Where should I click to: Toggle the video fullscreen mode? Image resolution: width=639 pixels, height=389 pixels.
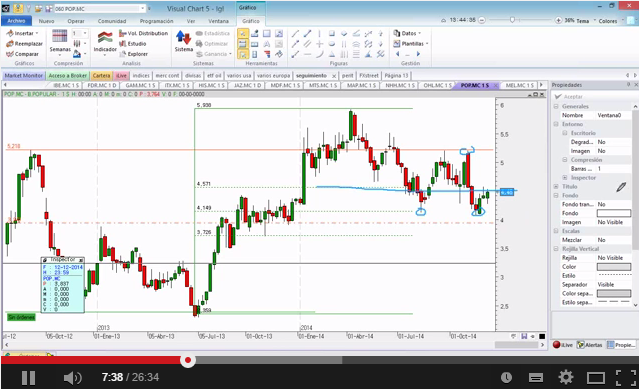626,378
